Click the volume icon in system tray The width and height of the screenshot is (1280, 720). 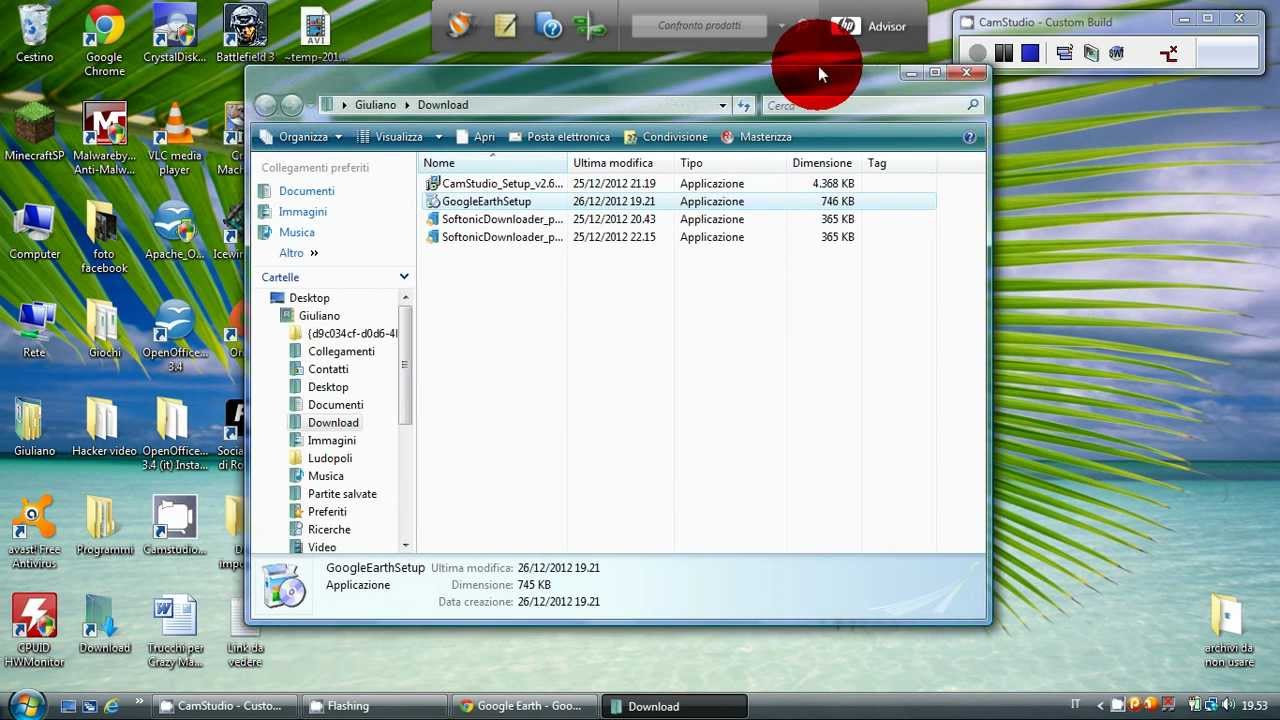pos(1229,706)
